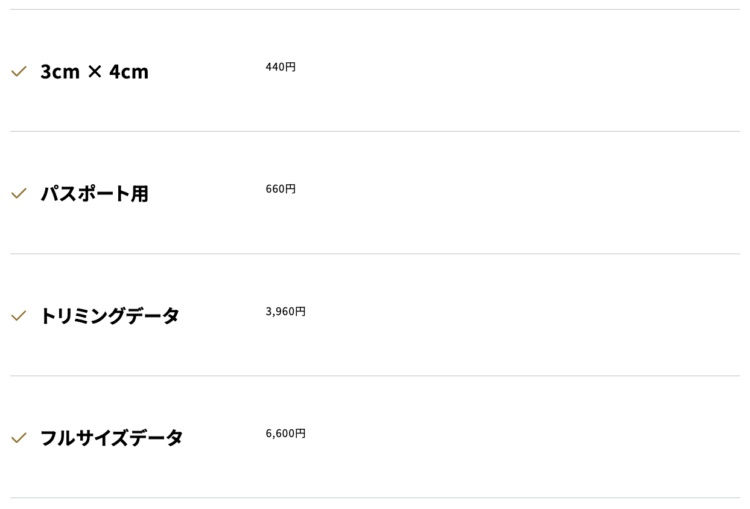Select the 6,600円 price text
This screenshot has width=750, height=509.
pyautogui.click(x=286, y=433)
